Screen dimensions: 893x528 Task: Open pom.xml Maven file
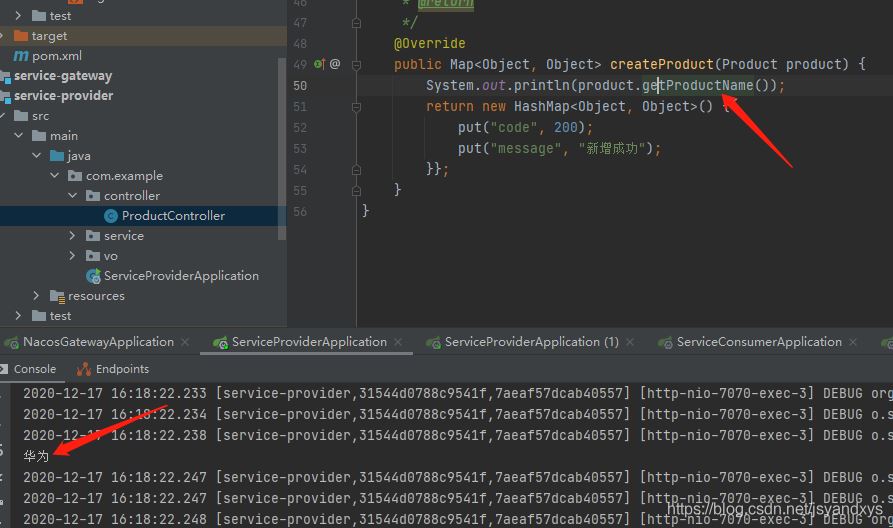tap(56, 56)
